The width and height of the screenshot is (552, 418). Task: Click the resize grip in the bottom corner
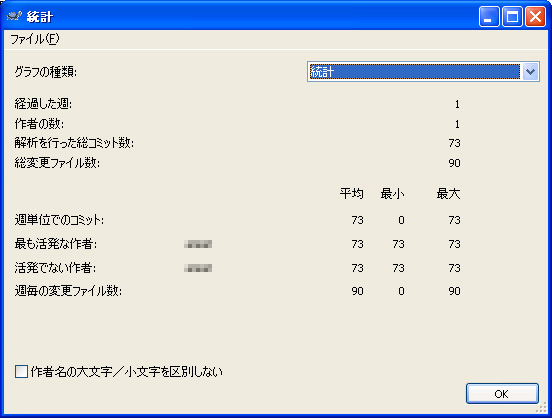pyautogui.click(x=541, y=408)
